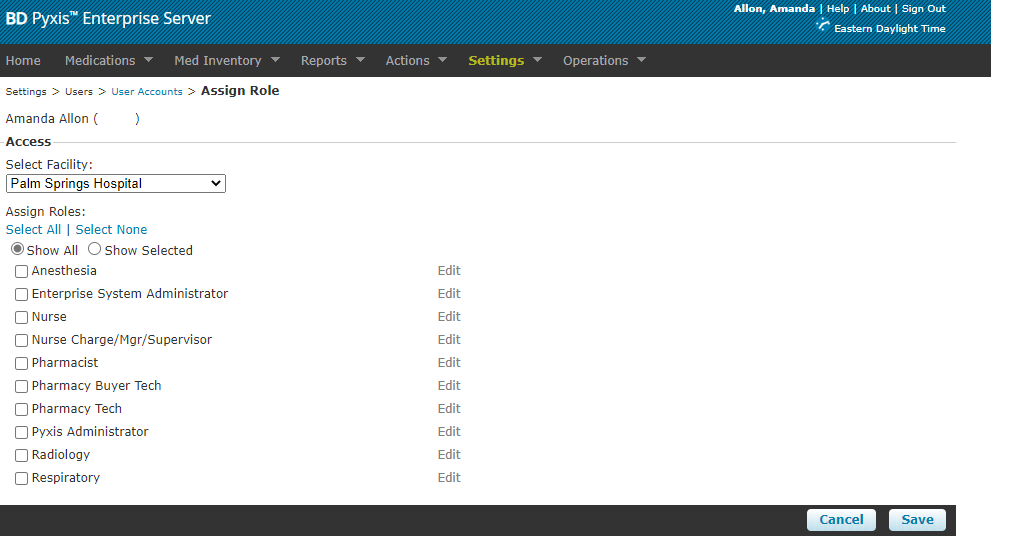Open User Accounts breadcrumb link
Viewport: 1024px width, 560px height.
(146, 92)
